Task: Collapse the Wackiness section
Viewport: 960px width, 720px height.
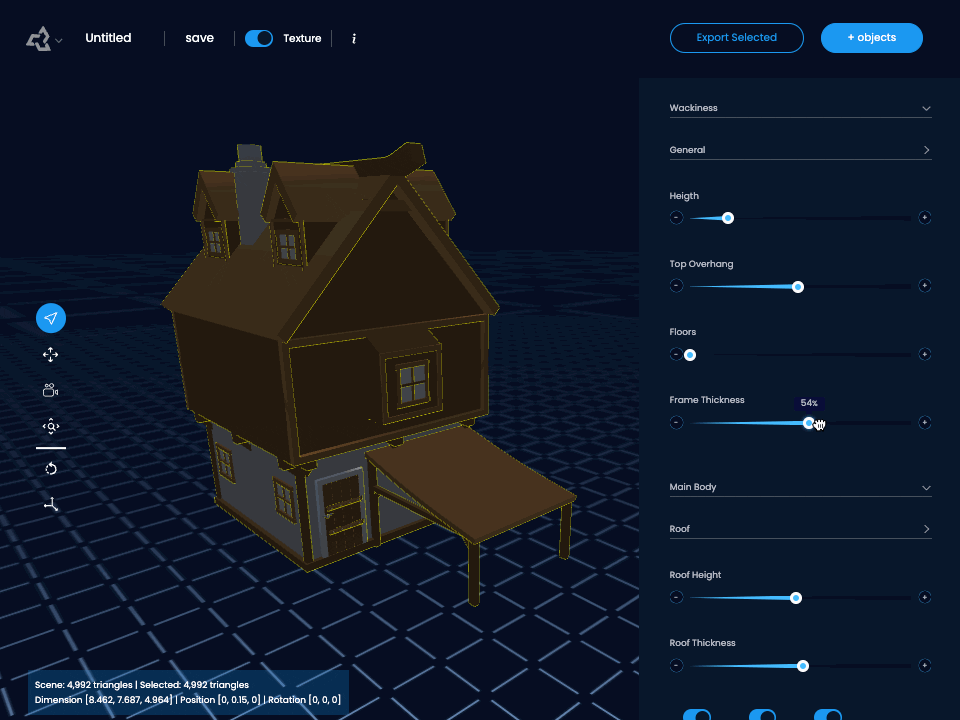Action: (x=926, y=108)
